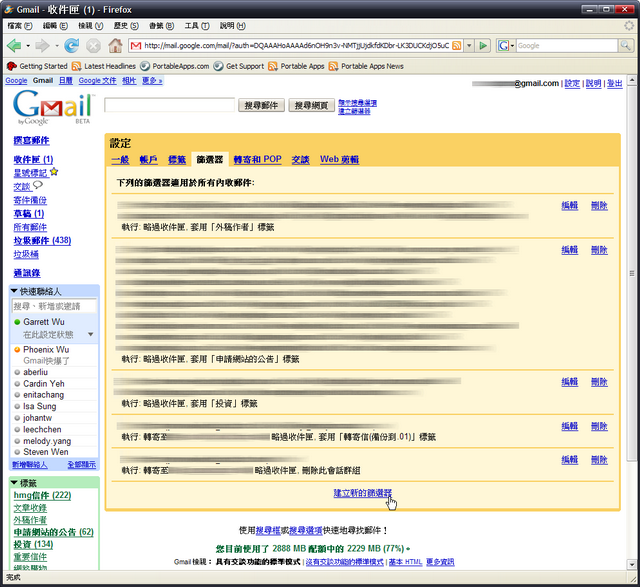This screenshot has height=587, width=640.
Task: Click in the Gmail search text field
Action: point(169,105)
